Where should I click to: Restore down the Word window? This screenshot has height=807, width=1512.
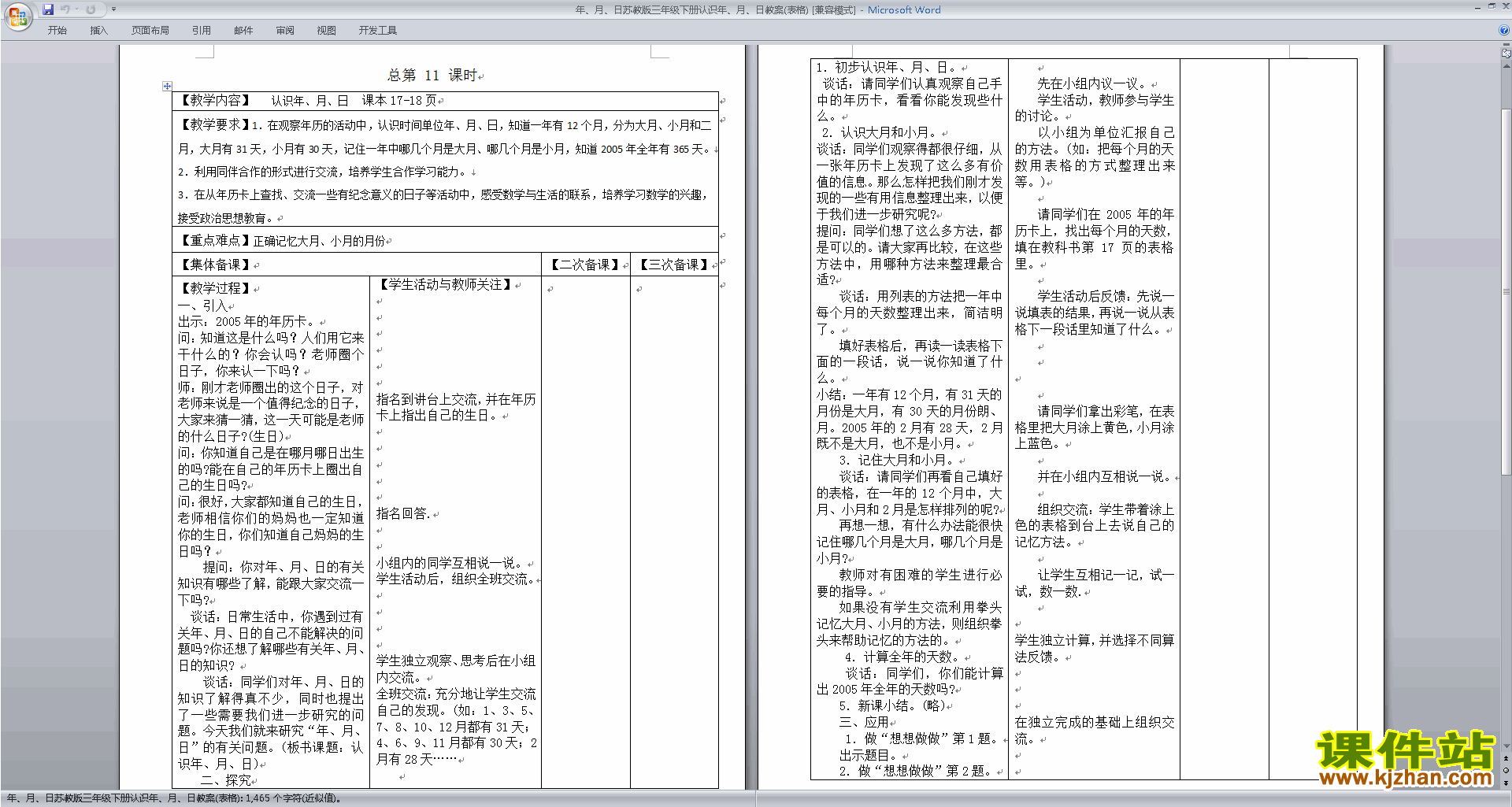[x=1492, y=7]
